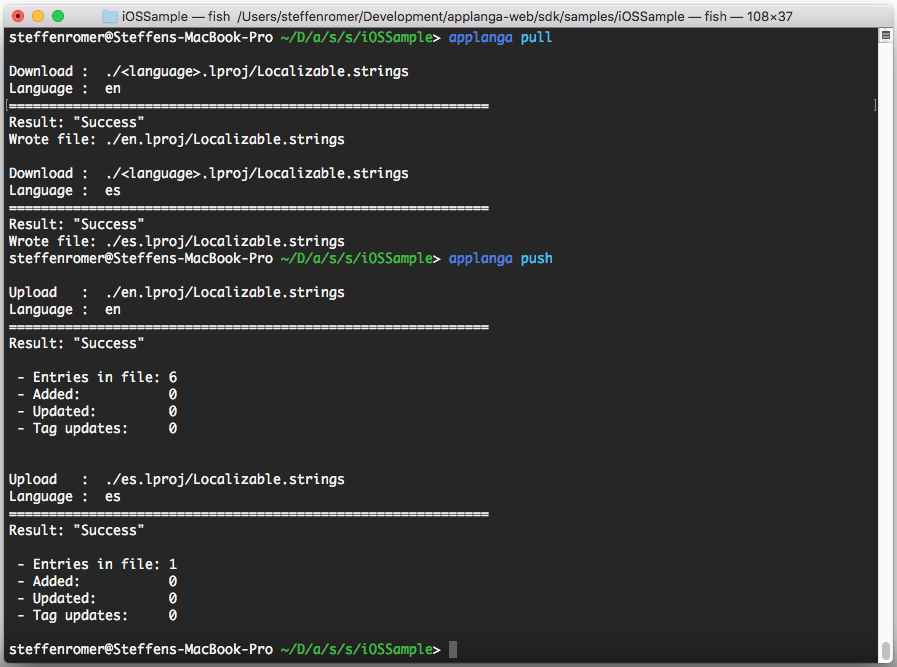Screen dimensions: 897x667
Task: Click the folder icon in the title bar
Action: (109, 17)
